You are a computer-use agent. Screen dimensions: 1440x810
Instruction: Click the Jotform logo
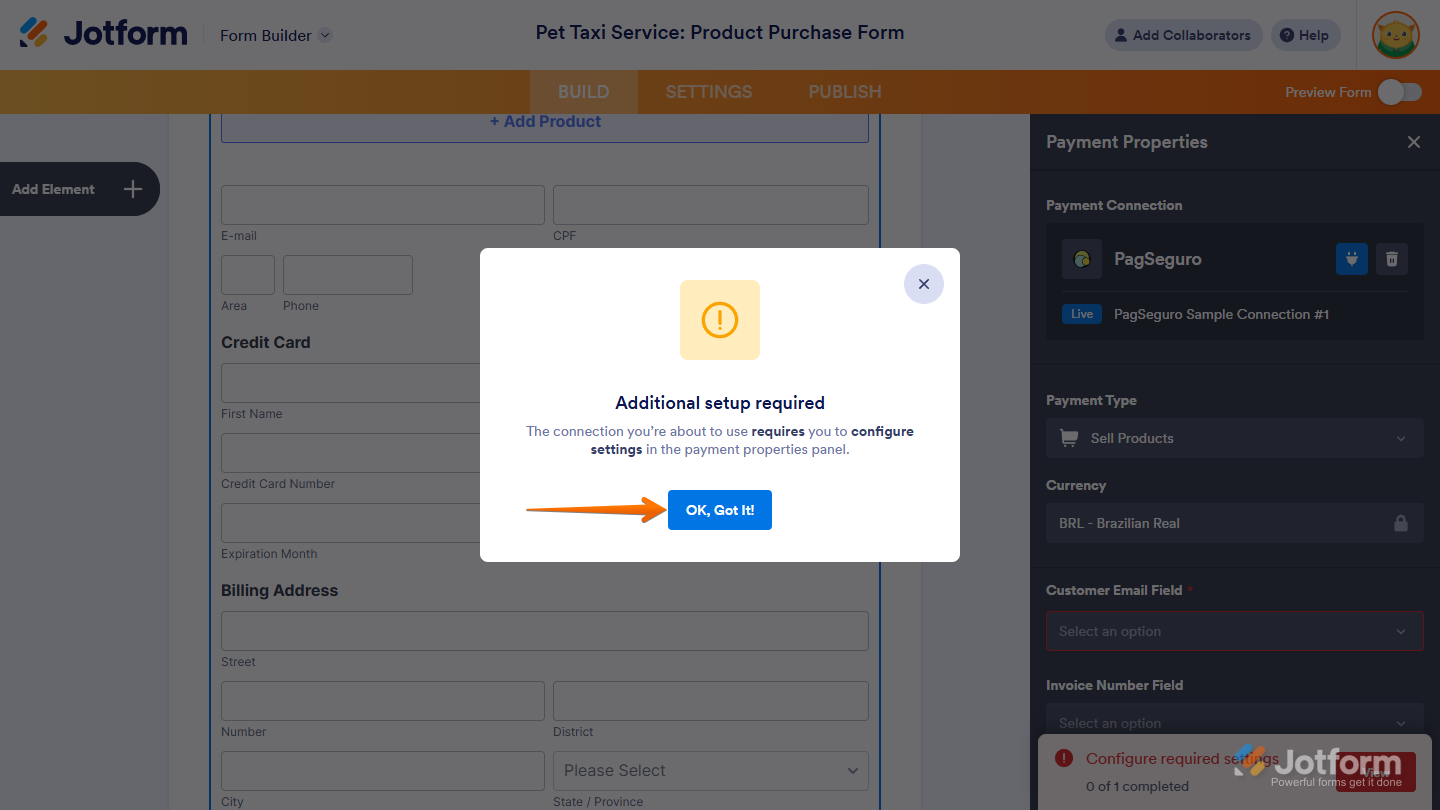coord(103,34)
